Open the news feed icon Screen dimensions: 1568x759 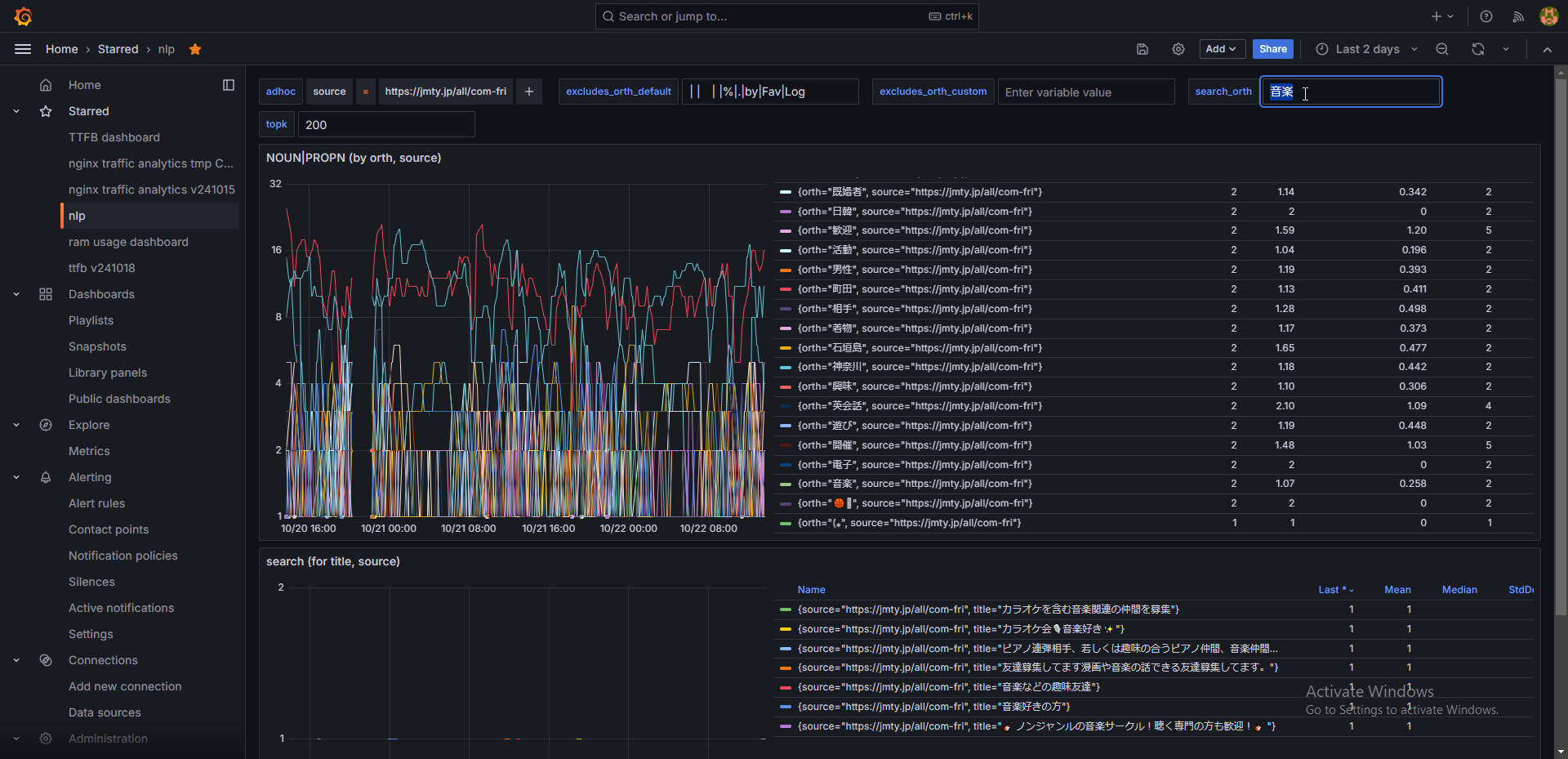tap(1518, 16)
